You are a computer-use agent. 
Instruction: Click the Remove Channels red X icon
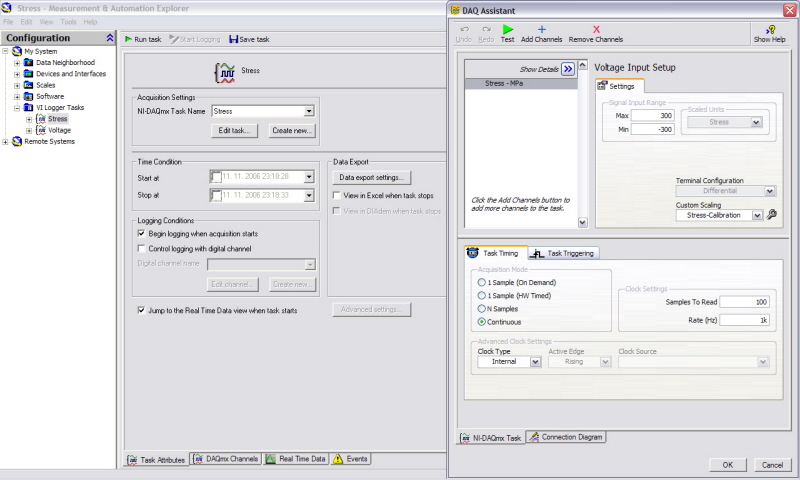coord(596,30)
